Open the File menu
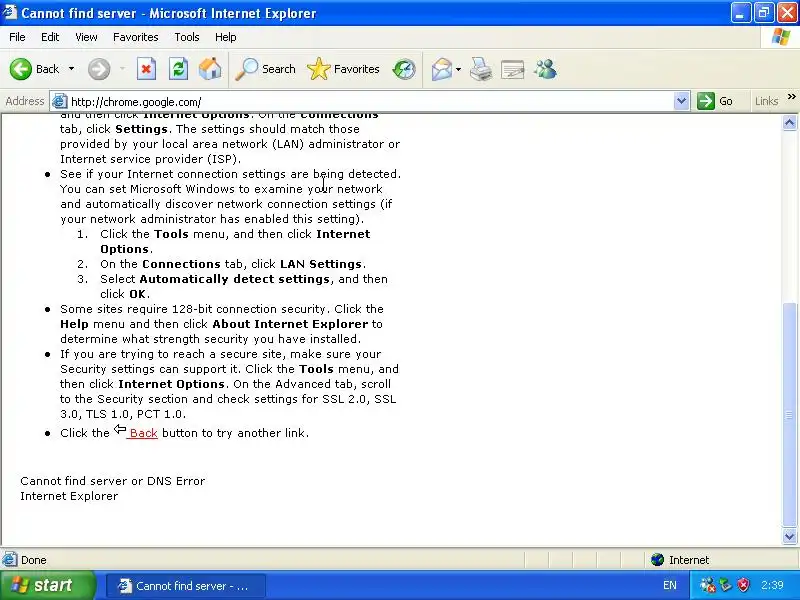The width and height of the screenshot is (800, 600). coord(17,37)
